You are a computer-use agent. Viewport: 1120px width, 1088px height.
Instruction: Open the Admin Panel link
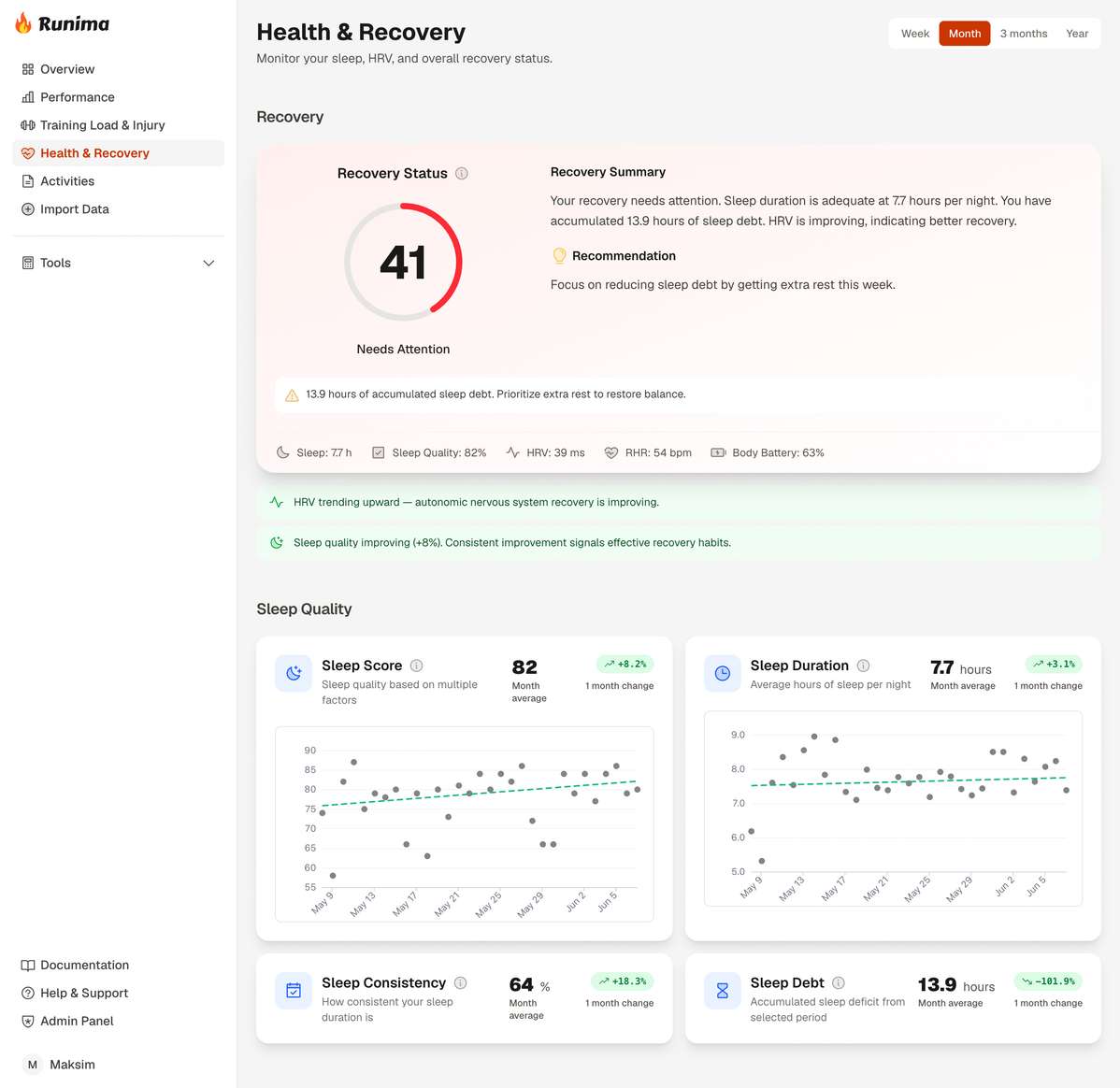119,1022
